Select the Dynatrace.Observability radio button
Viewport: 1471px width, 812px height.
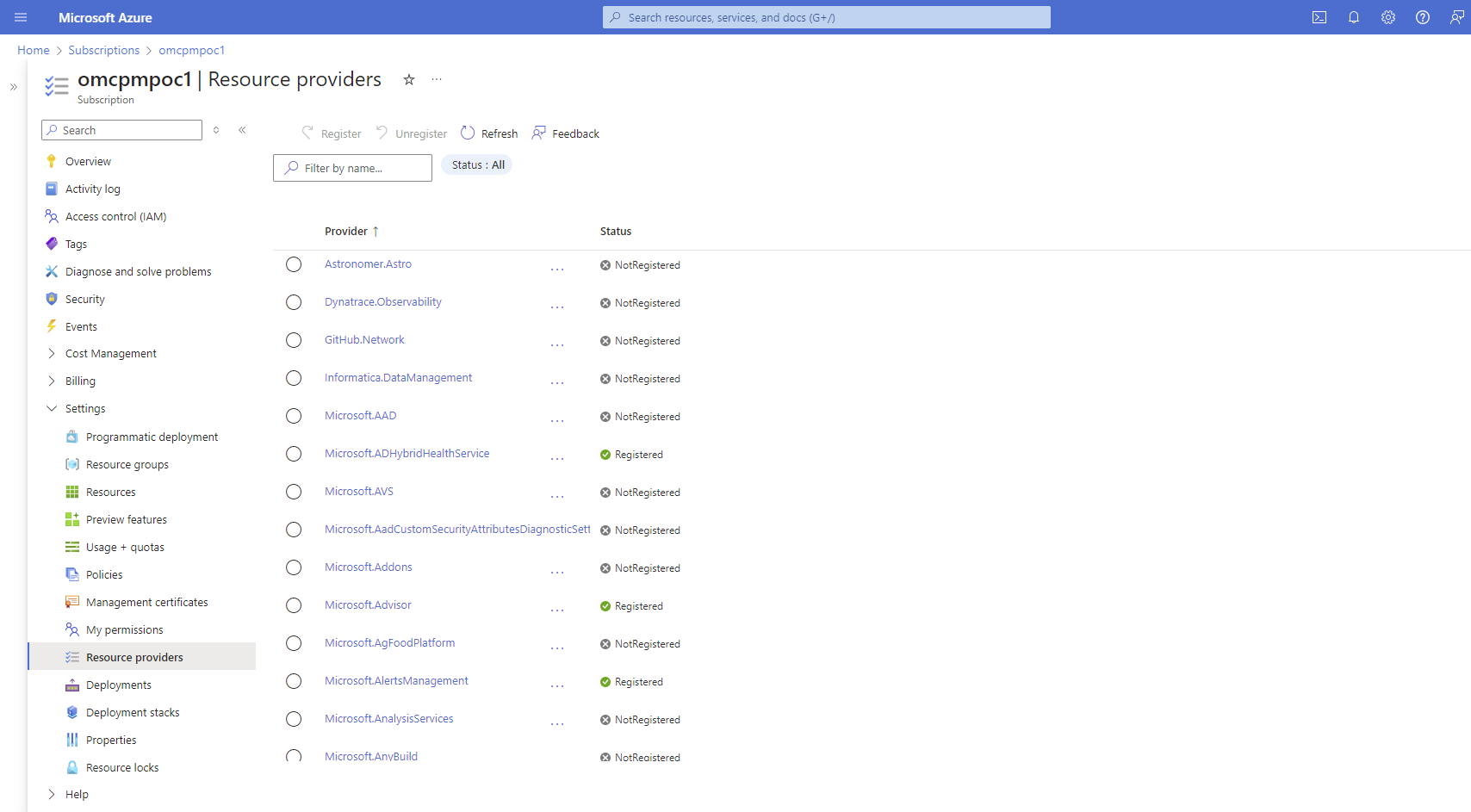pyautogui.click(x=294, y=302)
